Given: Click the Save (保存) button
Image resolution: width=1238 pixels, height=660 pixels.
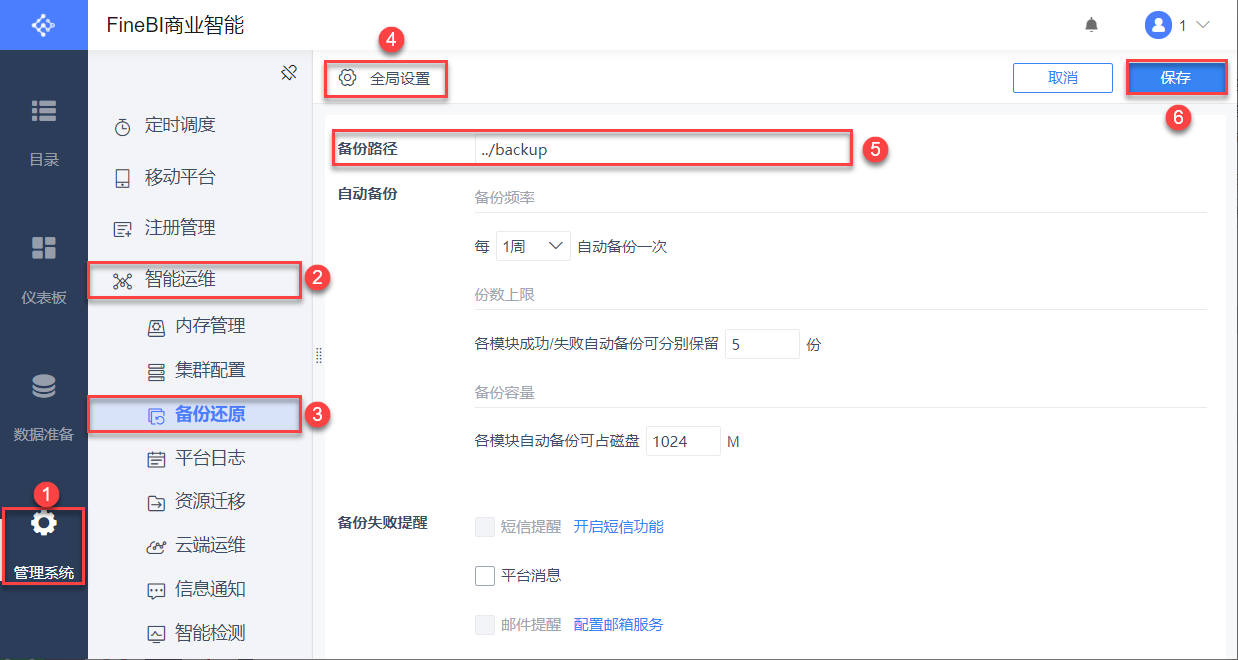Looking at the screenshot, I should coord(1176,78).
